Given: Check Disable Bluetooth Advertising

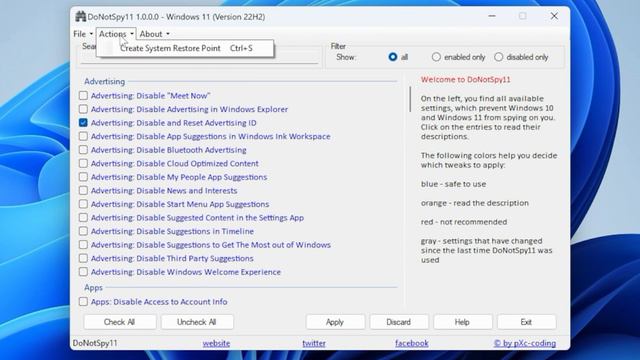Looking at the screenshot, I should click(83, 150).
